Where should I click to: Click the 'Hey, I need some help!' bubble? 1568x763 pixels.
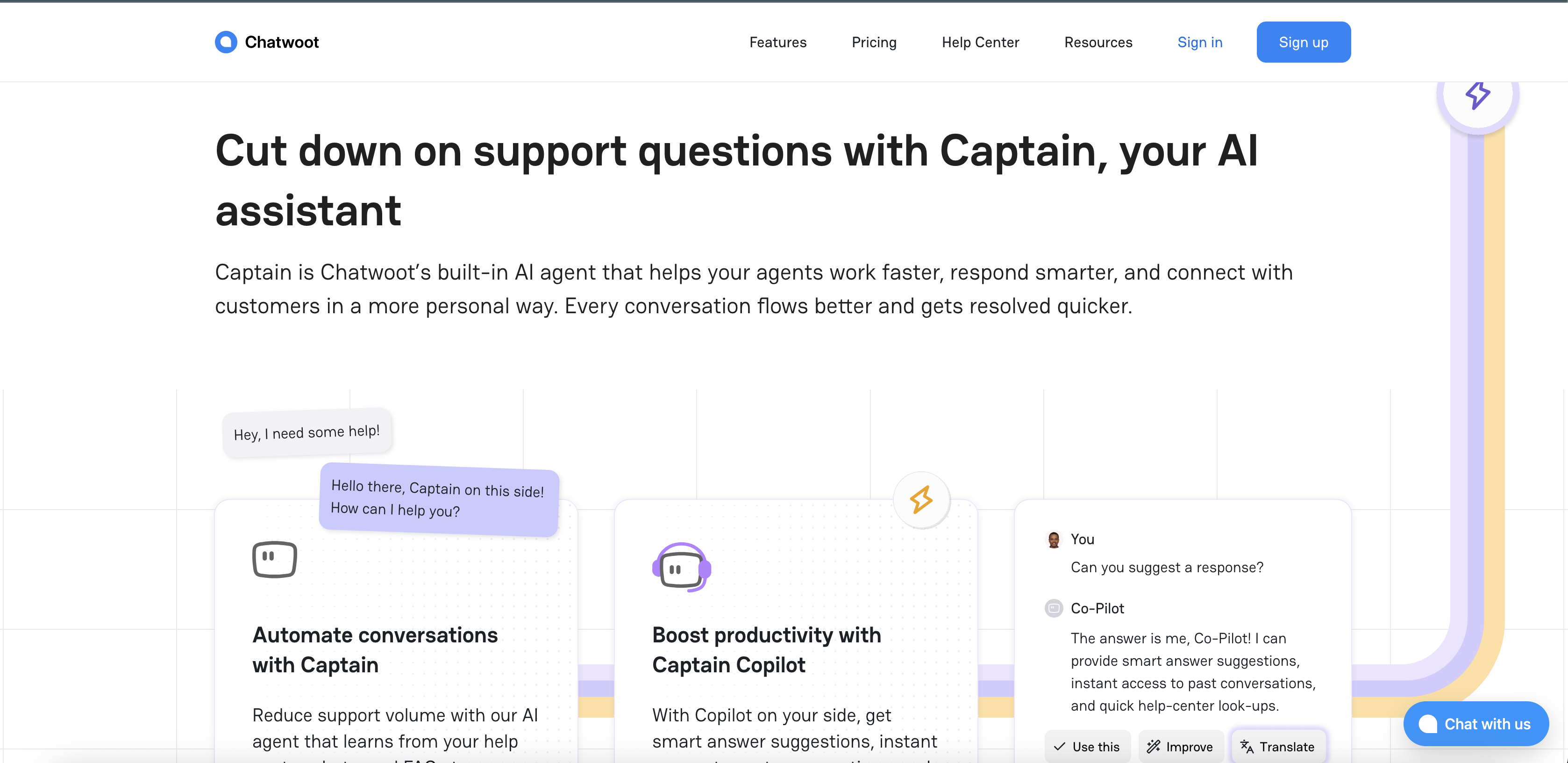[307, 432]
